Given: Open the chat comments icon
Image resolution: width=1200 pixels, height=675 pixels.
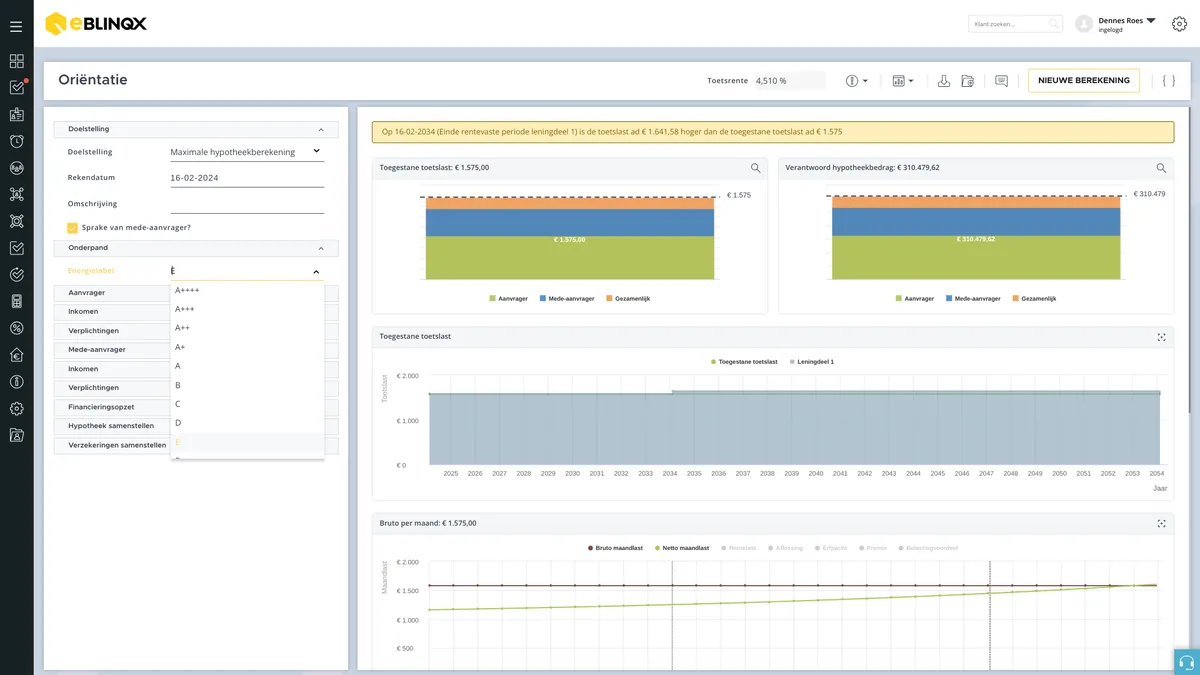Looking at the screenshot, I should click(1001, 81).
